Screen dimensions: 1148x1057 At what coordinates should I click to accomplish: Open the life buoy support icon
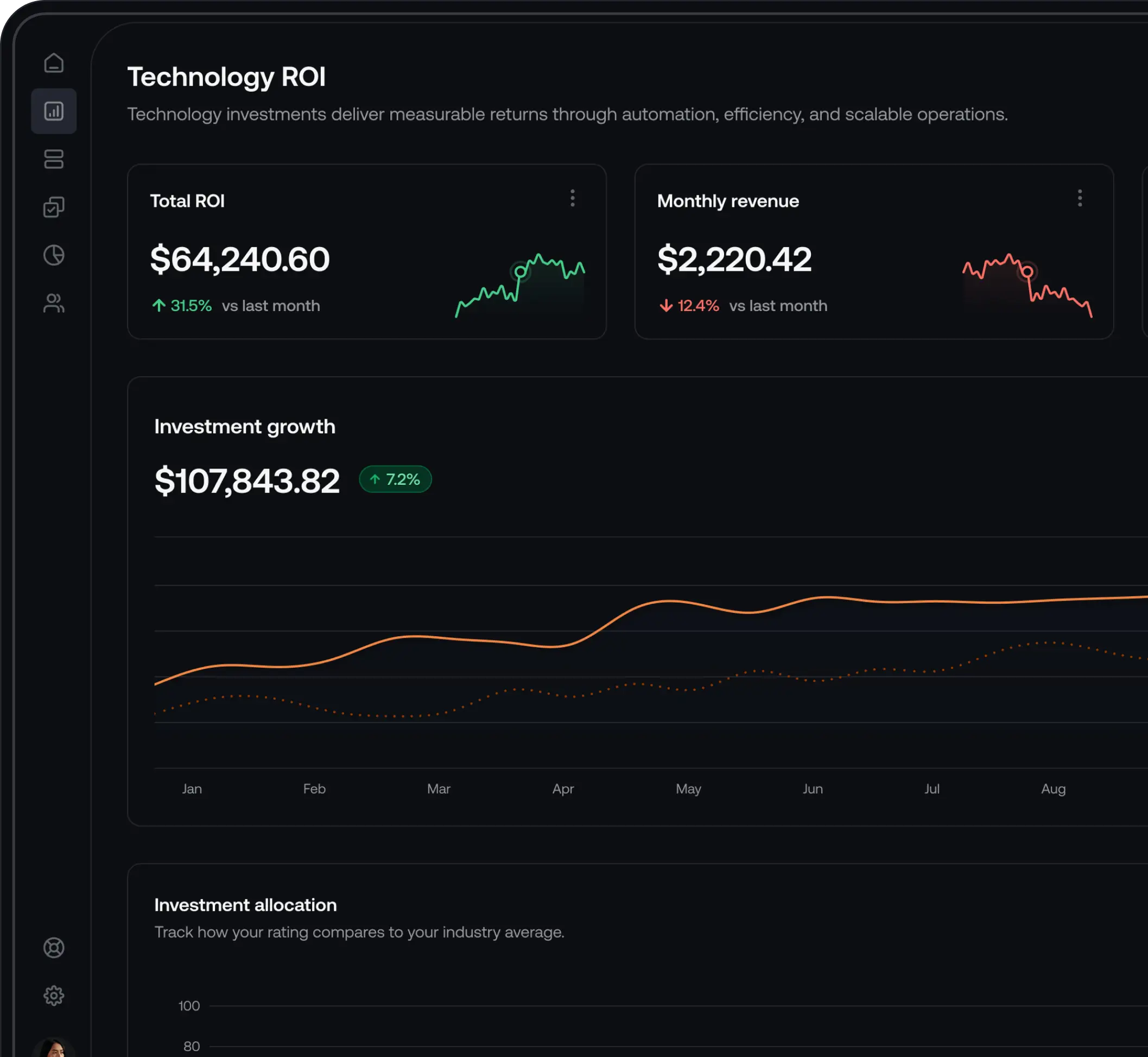click(54, 948)
